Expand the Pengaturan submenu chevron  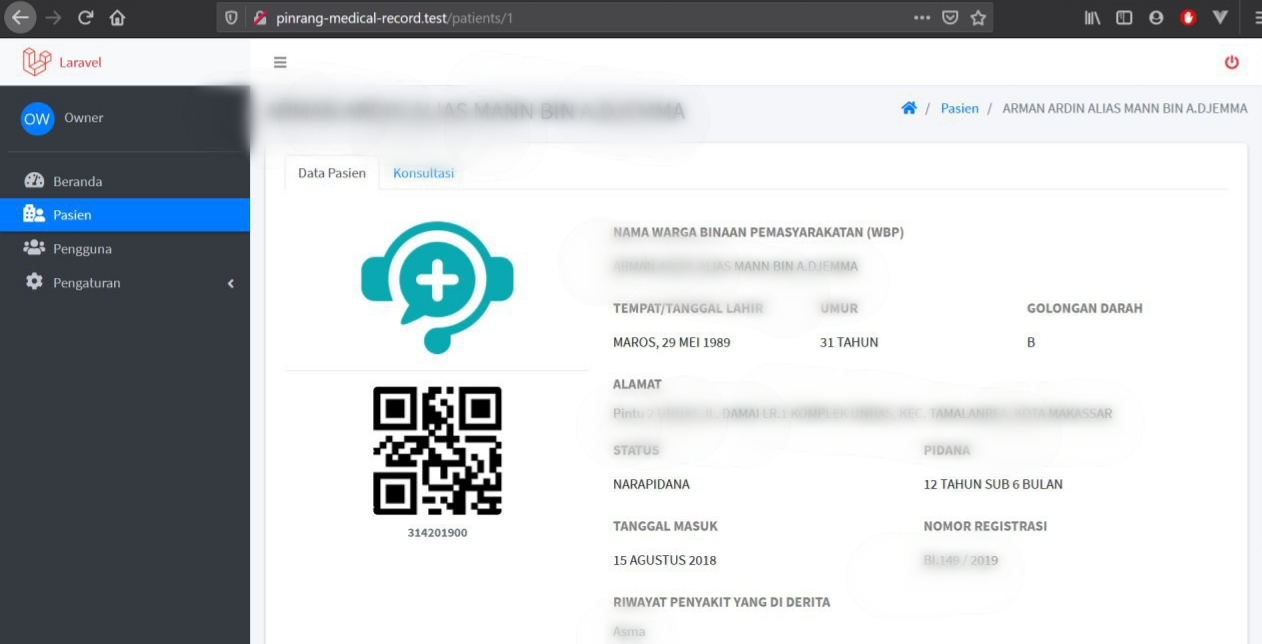231,283
